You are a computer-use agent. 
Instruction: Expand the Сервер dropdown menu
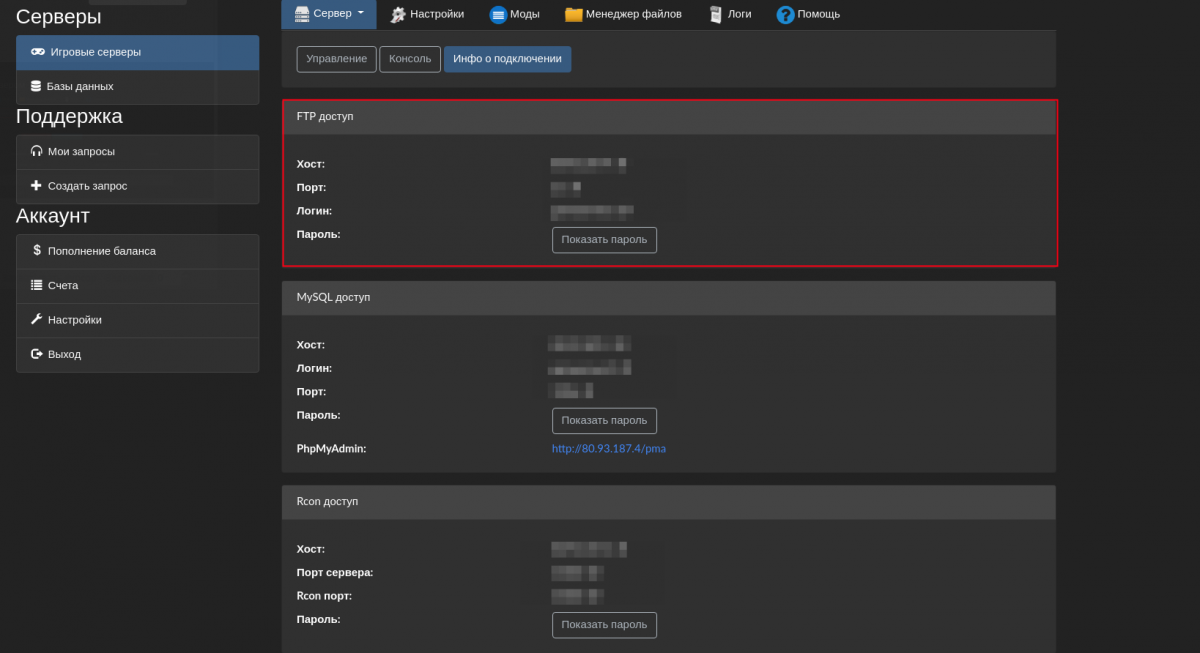pos(329,14)
